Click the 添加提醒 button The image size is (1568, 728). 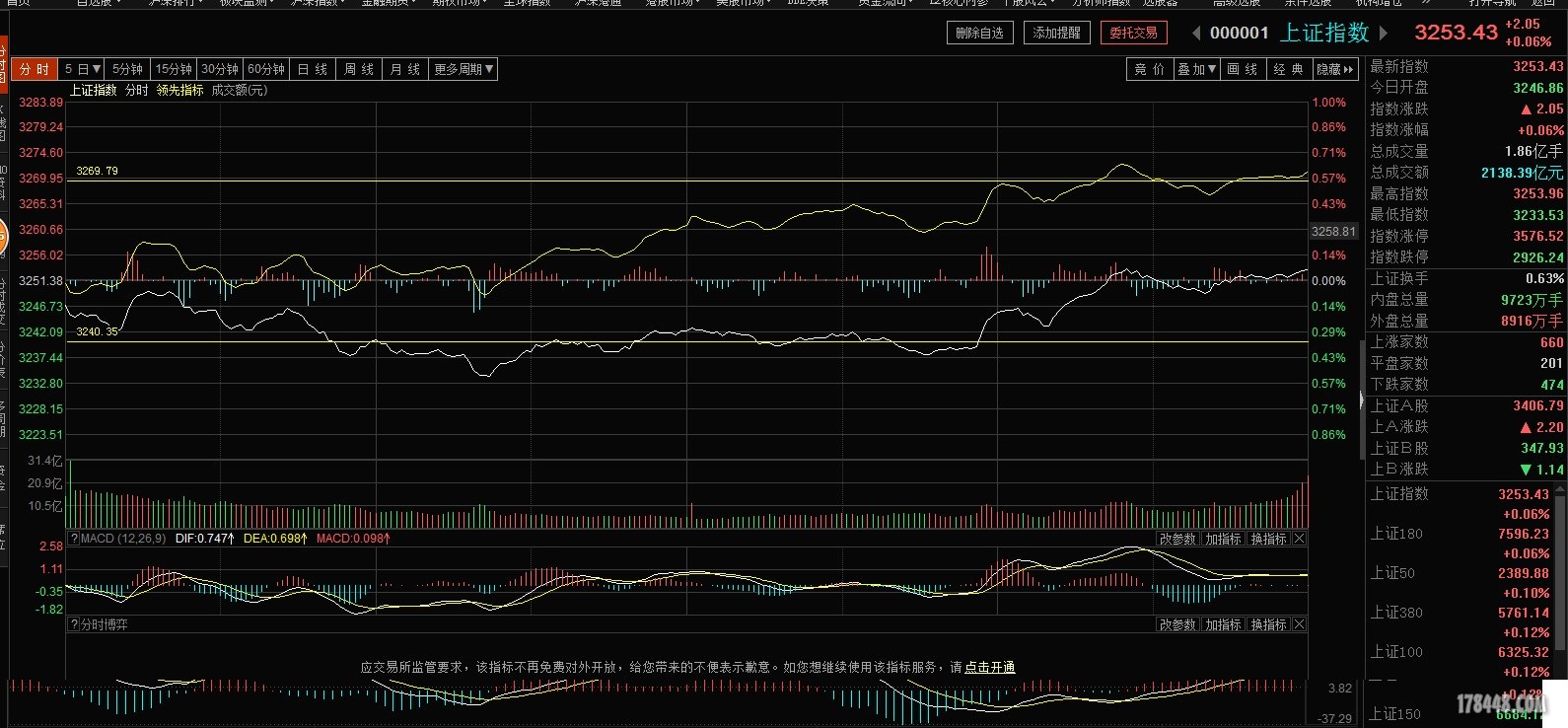pyautogui.click(x=1056, y=33)
